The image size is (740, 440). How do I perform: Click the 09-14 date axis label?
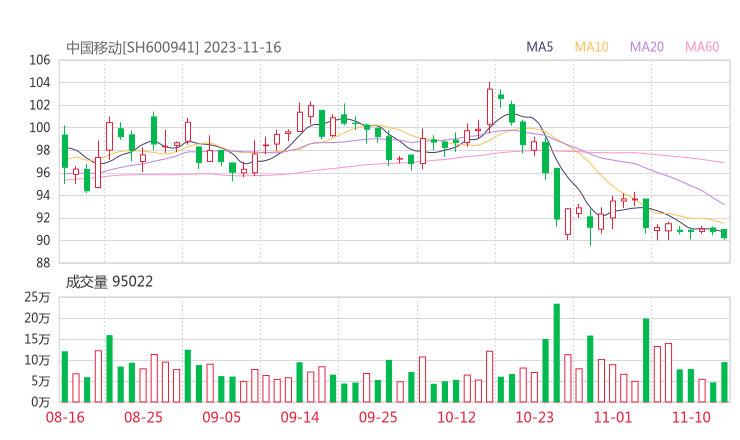point(300,417)
